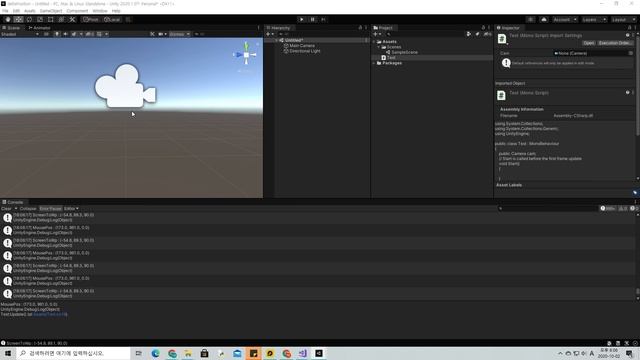Click the Hierarchy create plus button

(269, 34)
